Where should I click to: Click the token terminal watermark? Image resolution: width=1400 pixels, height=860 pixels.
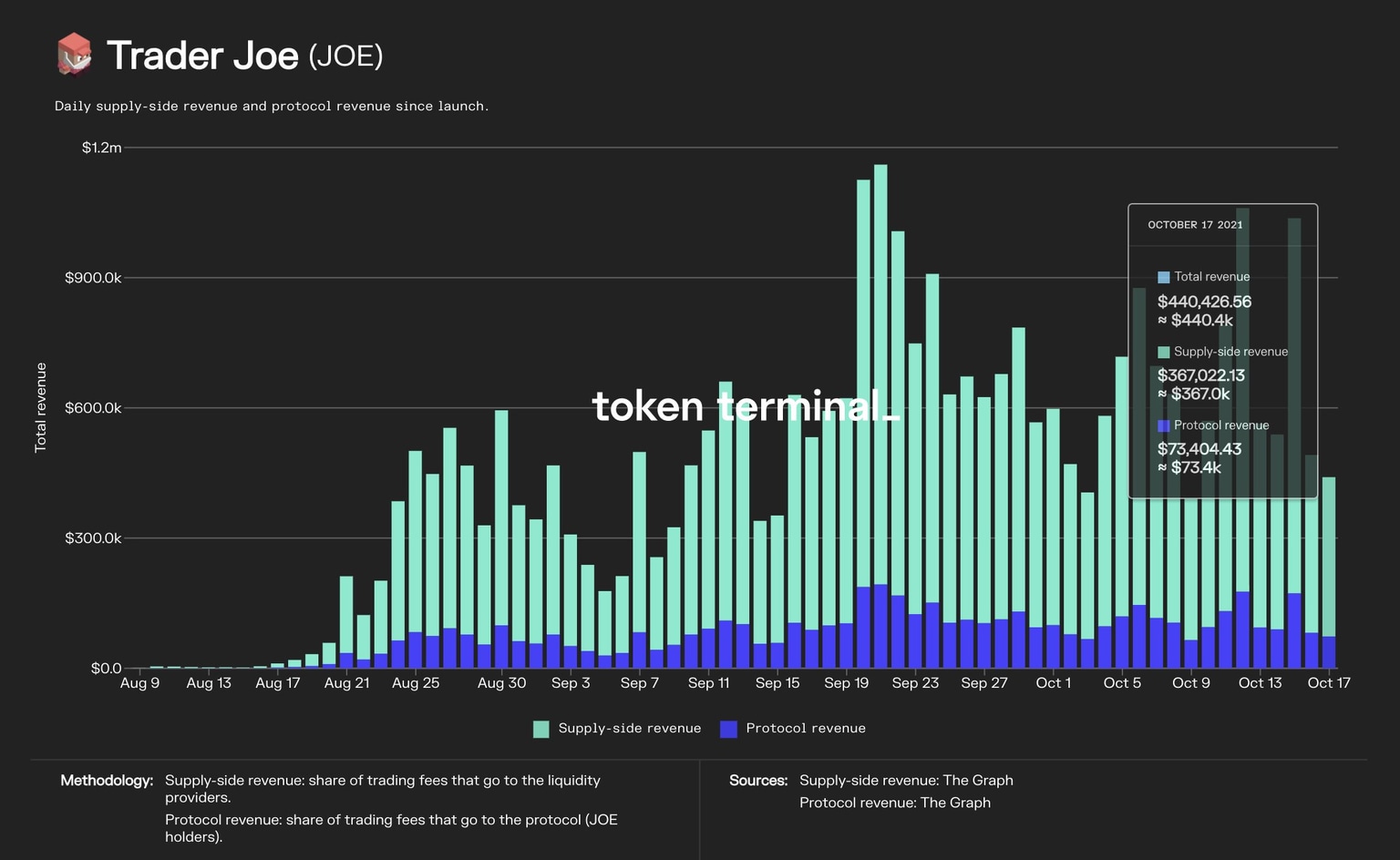(746, 406)
